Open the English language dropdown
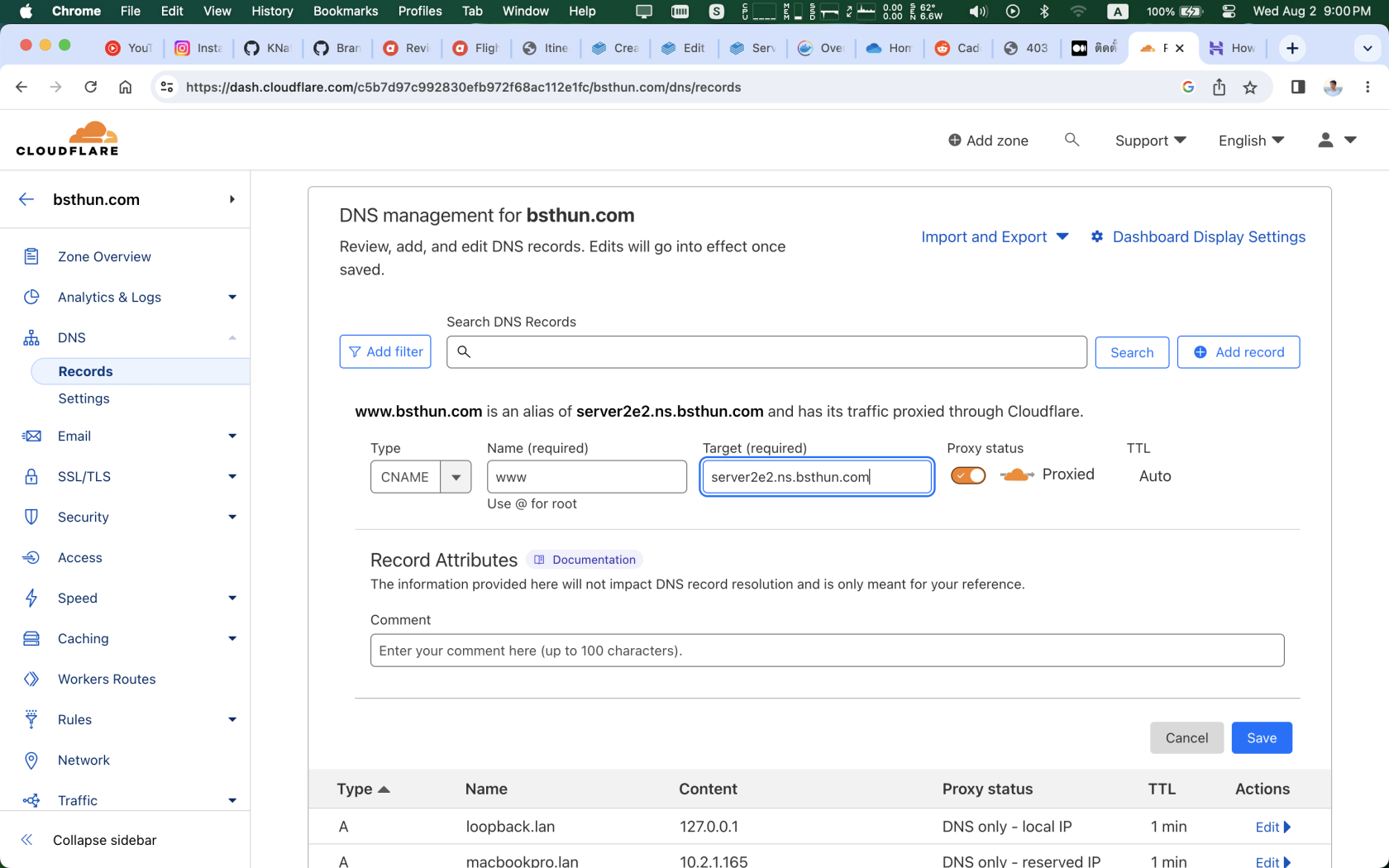 pyautogui.click(x=1251, y=141)
